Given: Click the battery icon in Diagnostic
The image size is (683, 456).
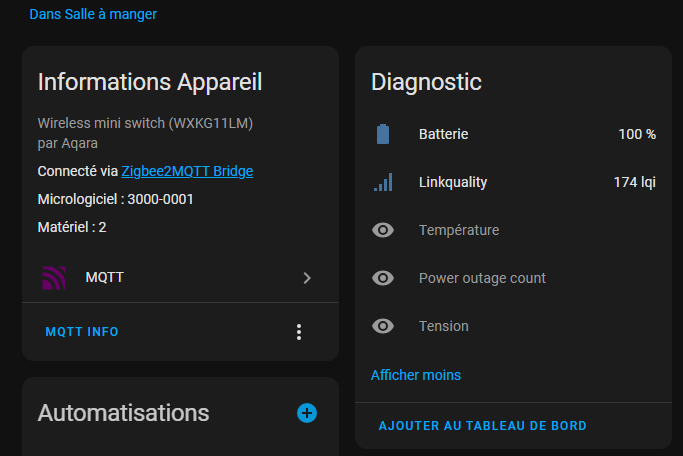Looking at the screenshot, I should [x=383, y=134].
